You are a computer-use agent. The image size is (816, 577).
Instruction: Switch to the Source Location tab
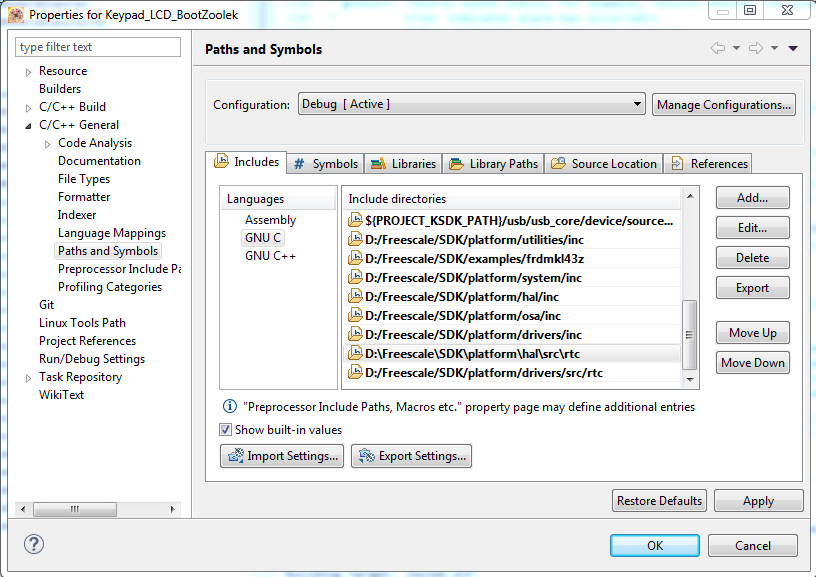604,164
